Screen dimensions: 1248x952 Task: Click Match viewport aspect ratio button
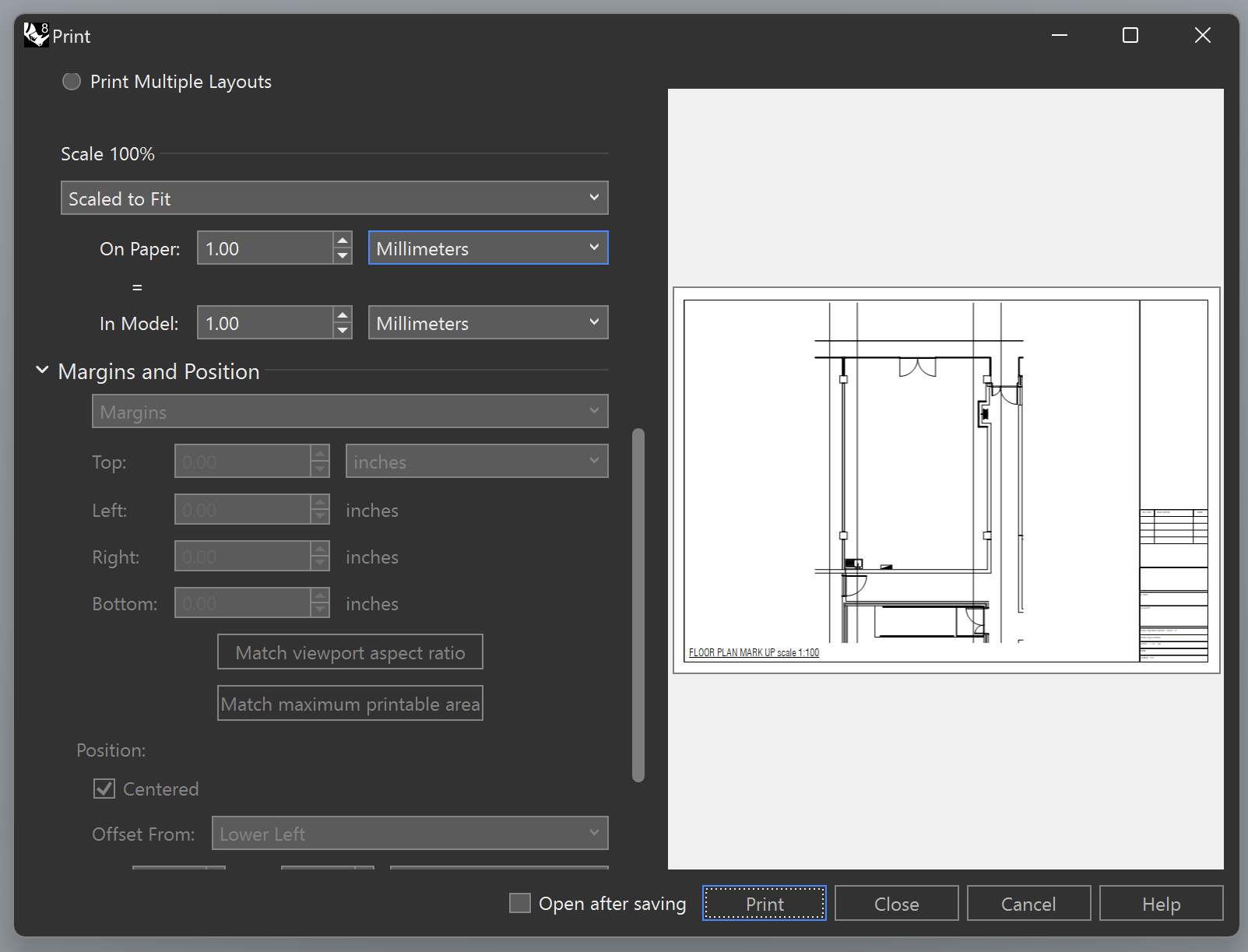pos(350,652)
